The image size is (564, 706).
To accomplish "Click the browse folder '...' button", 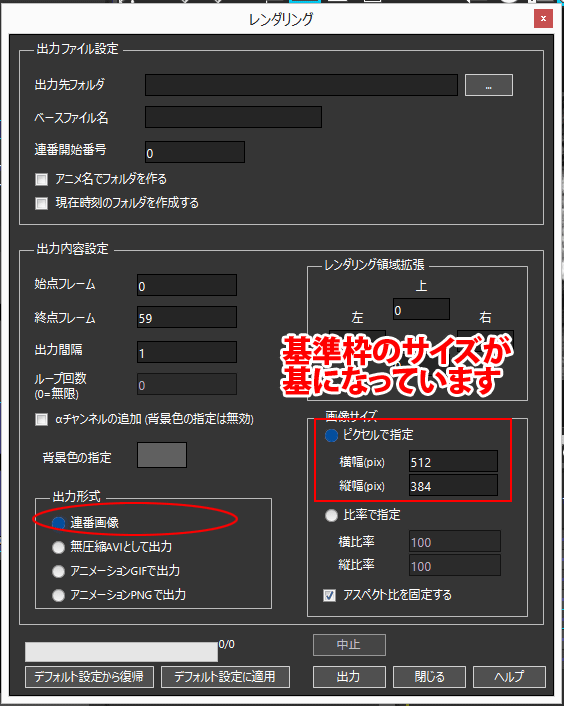I will [488, 85].
